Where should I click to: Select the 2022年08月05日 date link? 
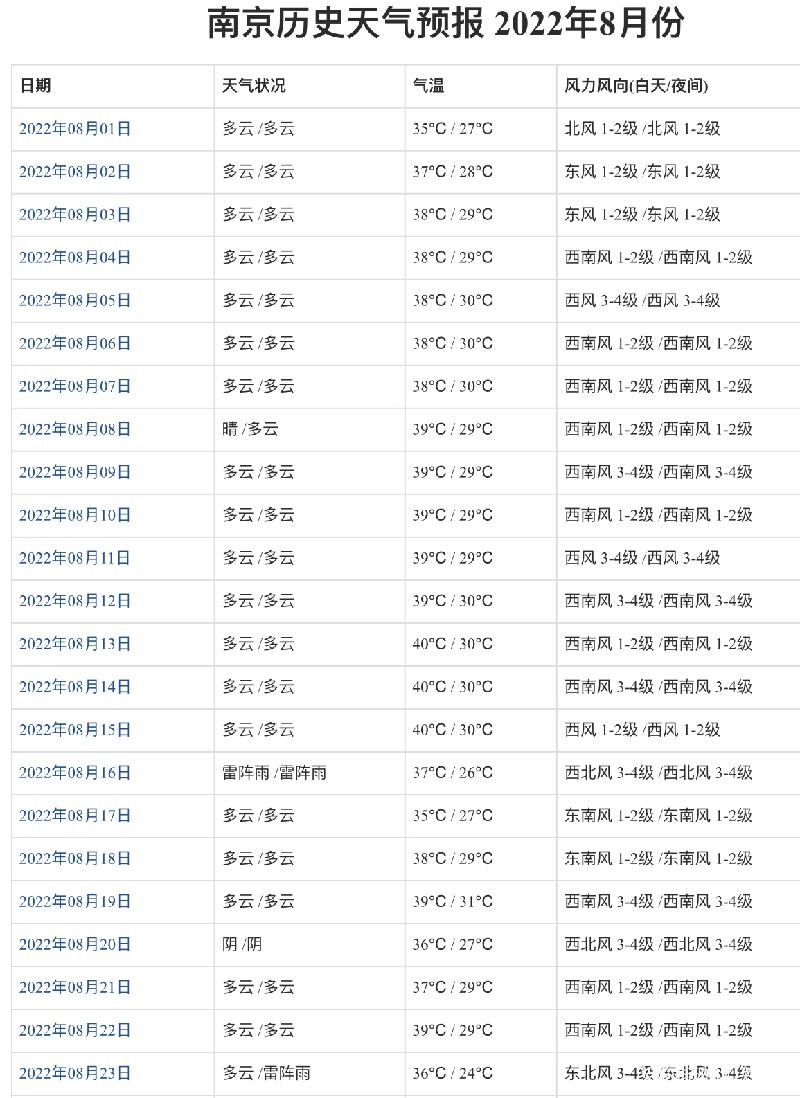75,300
